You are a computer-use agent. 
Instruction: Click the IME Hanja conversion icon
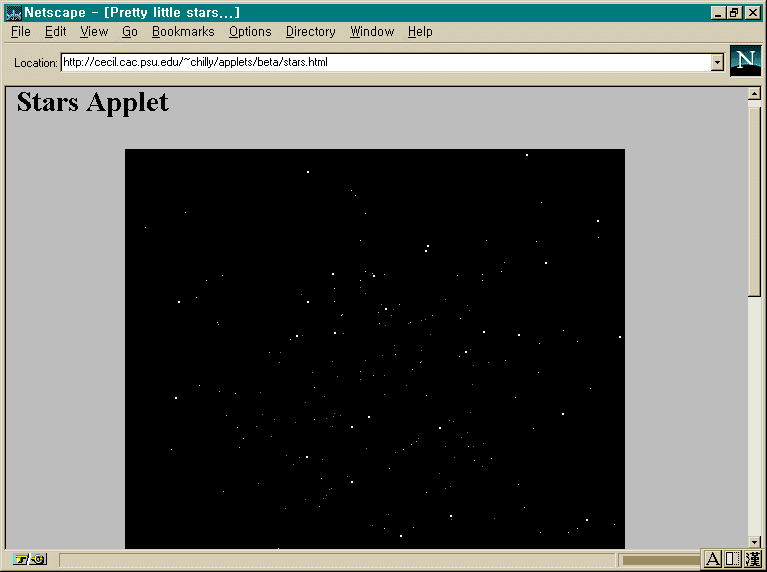[x=752, y=558]
